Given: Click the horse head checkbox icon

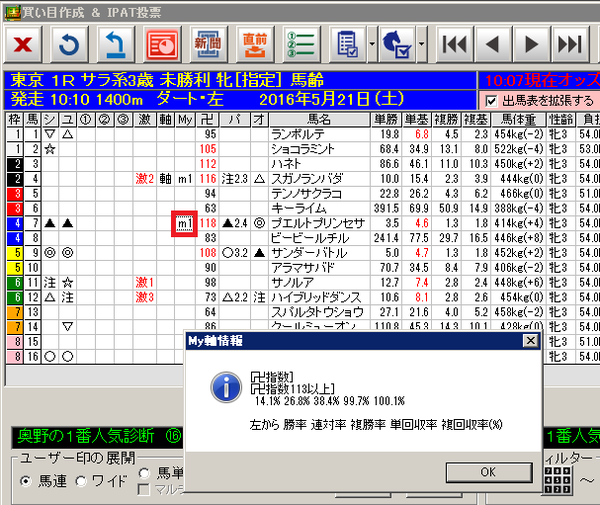Looking at the screenshot, I should pos(397,44).
